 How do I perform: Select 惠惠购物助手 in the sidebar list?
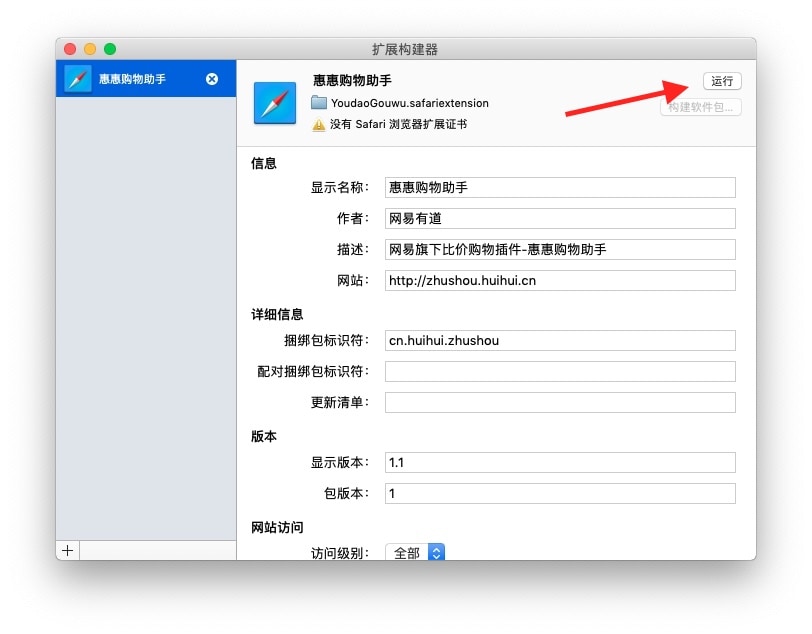coord(132,79)
